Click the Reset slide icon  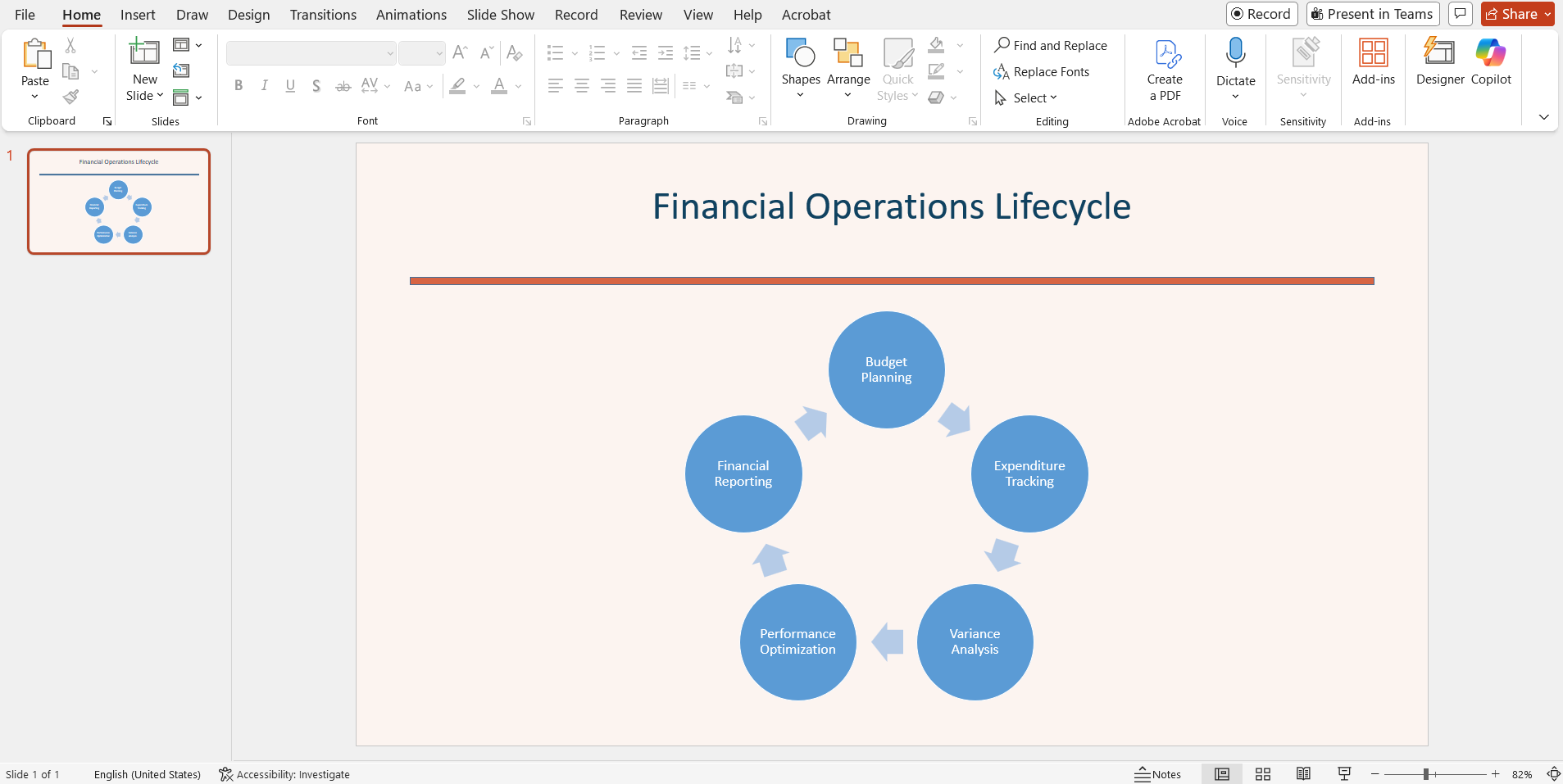click(x=181, y=71)
